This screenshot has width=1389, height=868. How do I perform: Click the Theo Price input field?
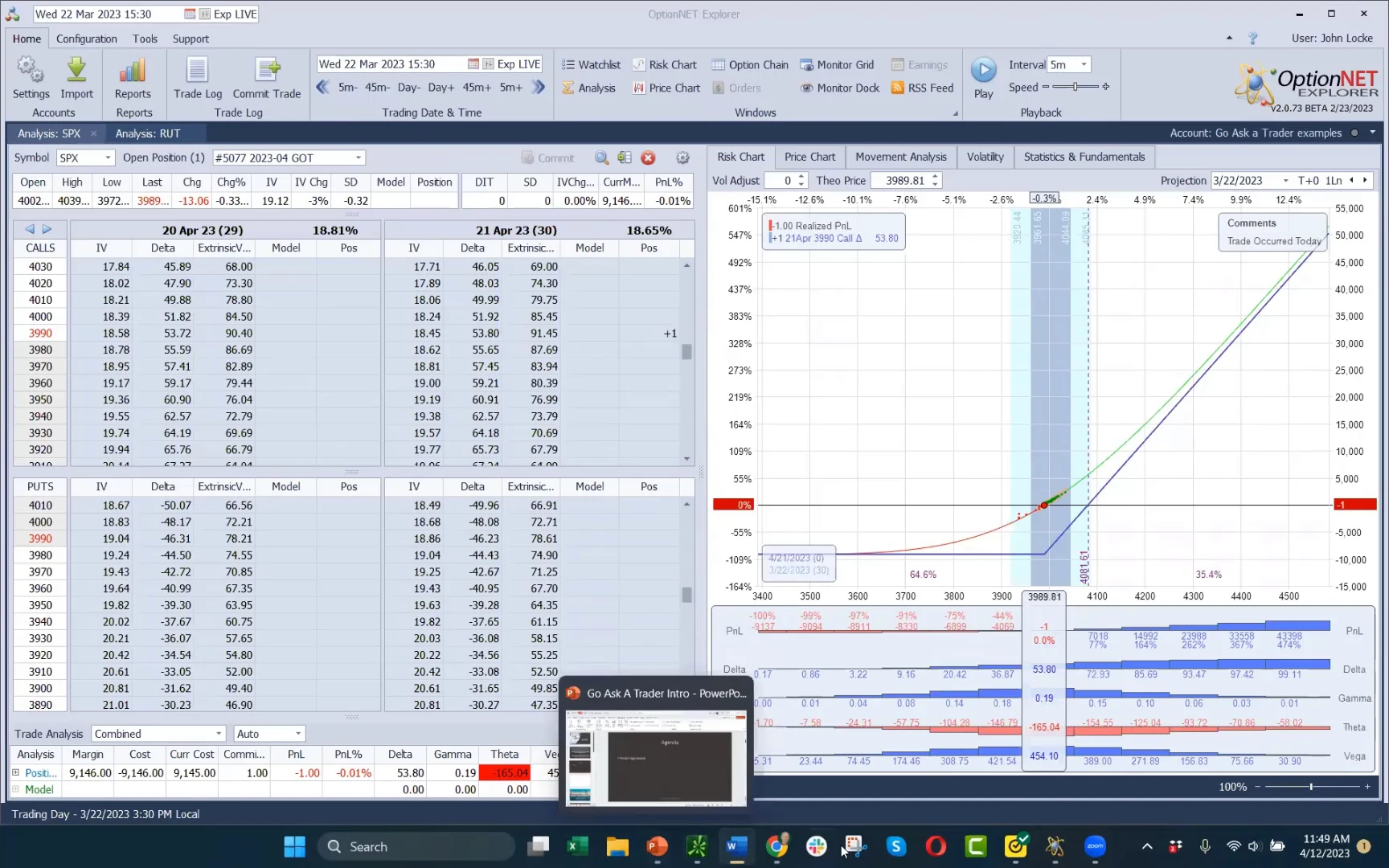pyautogui.click(x=900, y=181)
